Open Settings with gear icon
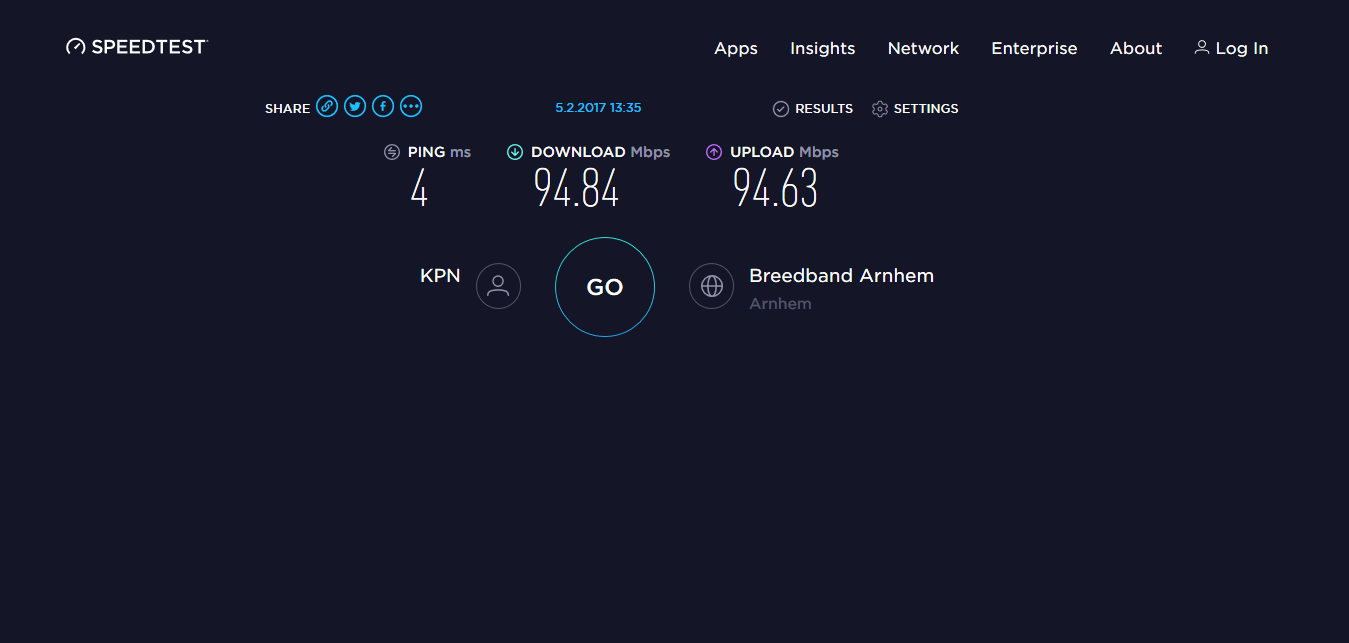This screenshot has height=643, width=1349. pyautogui.click(x=915, y=108)
